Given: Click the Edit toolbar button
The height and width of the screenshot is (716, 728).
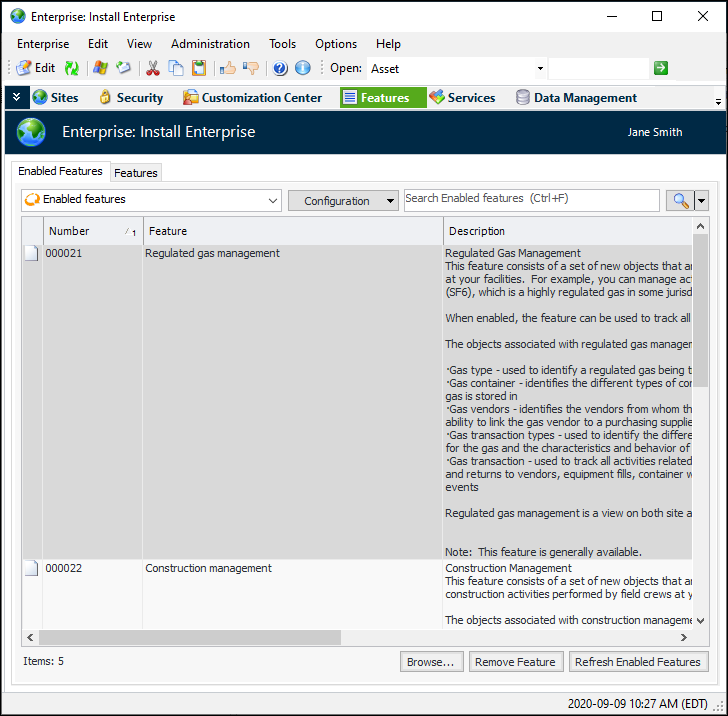Looking at the screenshot, I should point(36,68).
